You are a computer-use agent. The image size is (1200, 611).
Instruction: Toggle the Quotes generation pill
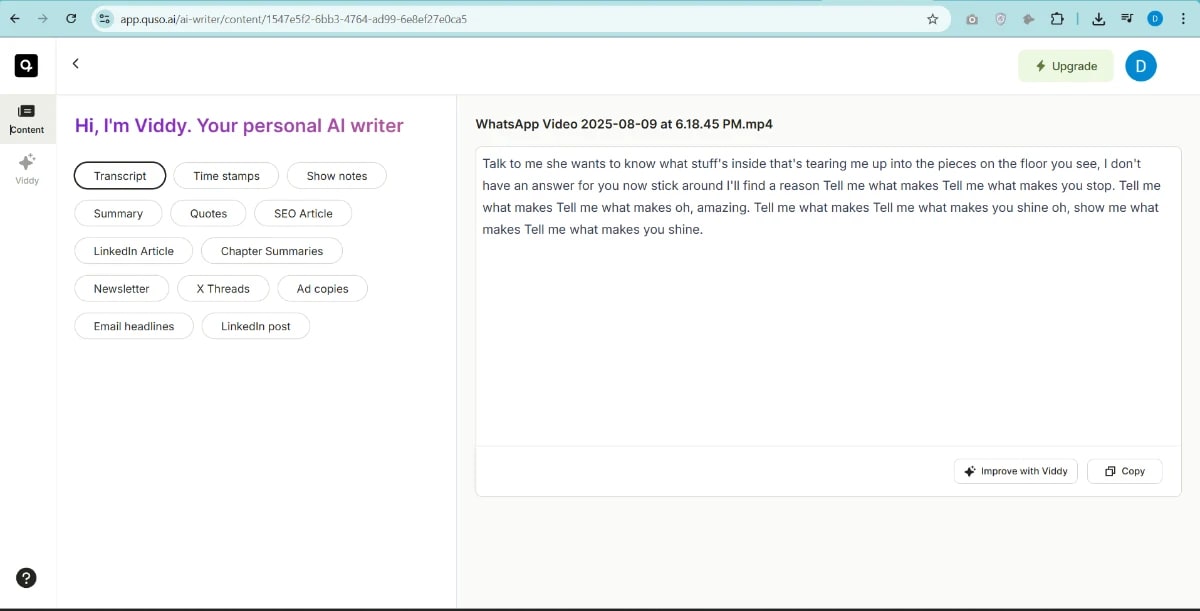coord(208,213)
